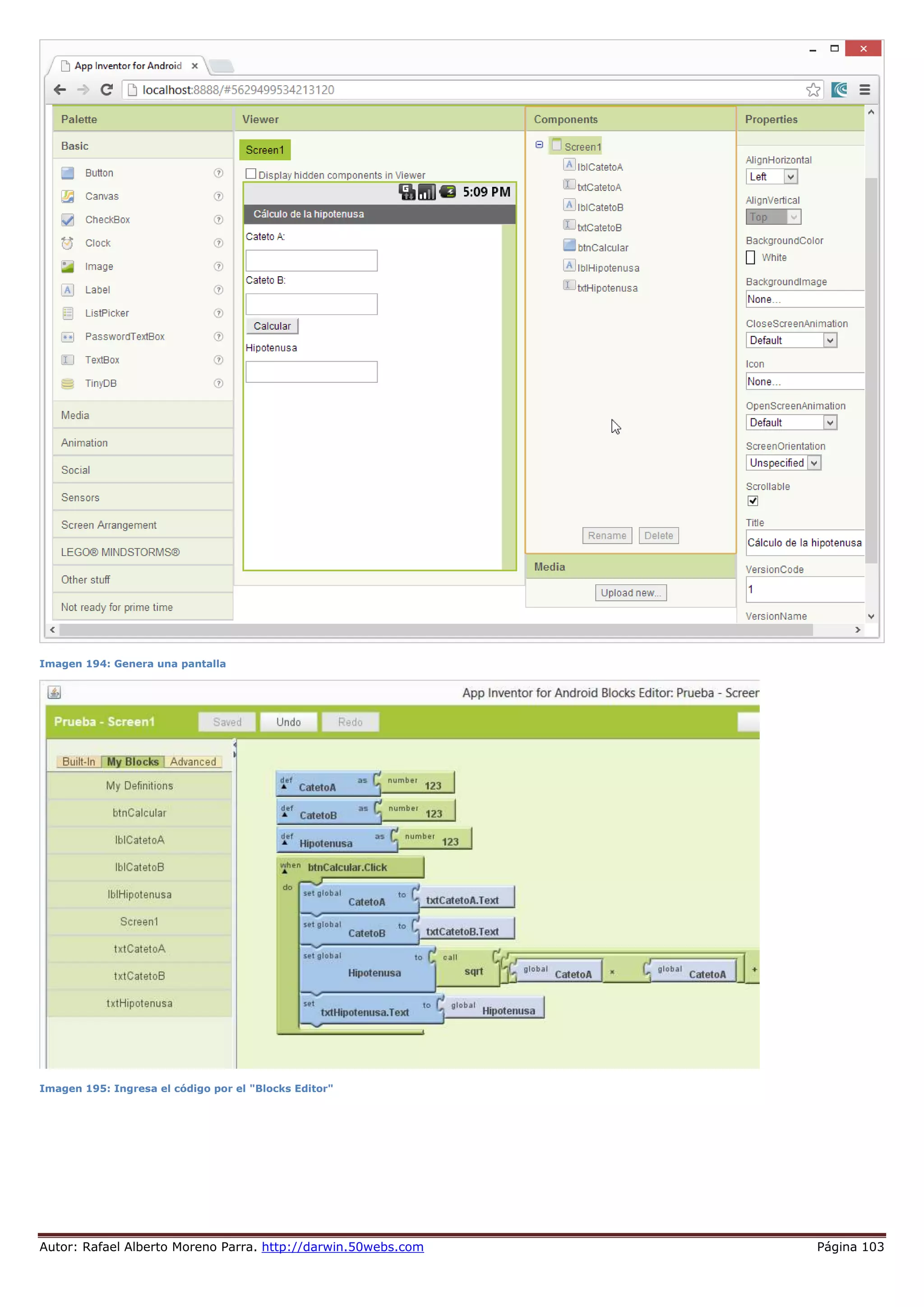This screenshot has height=1307, width=924.
Task: Open the ScreenOrientation Unspecified dropdown
Action: [784, 463]
